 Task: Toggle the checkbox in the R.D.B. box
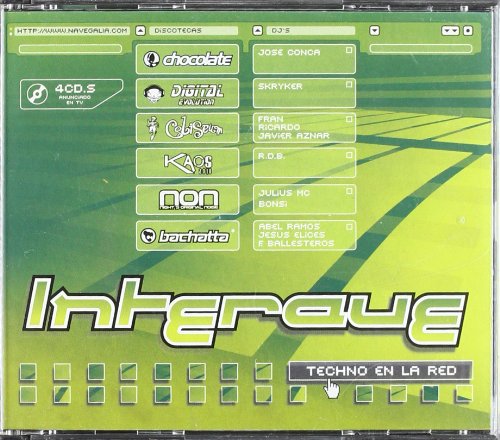pos(349,155)
